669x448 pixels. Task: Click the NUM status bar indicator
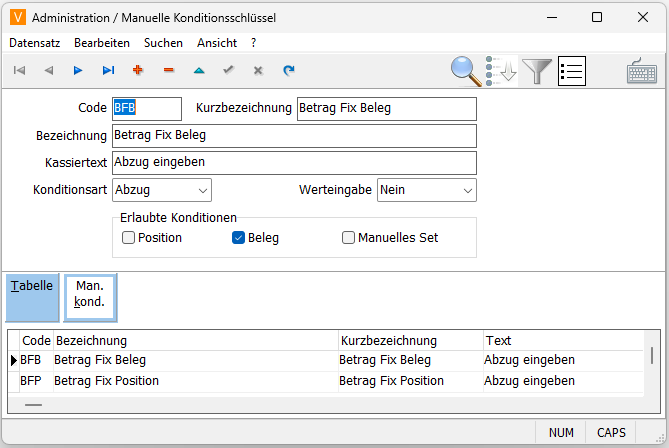point(561,433)
